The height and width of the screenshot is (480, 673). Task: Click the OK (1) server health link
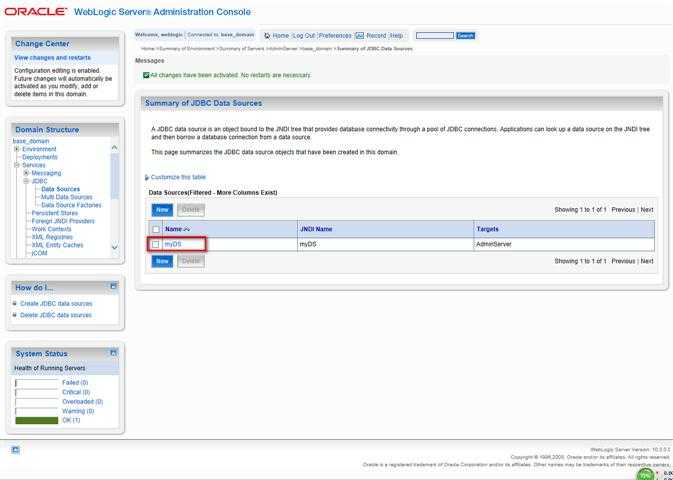[71, 420]
